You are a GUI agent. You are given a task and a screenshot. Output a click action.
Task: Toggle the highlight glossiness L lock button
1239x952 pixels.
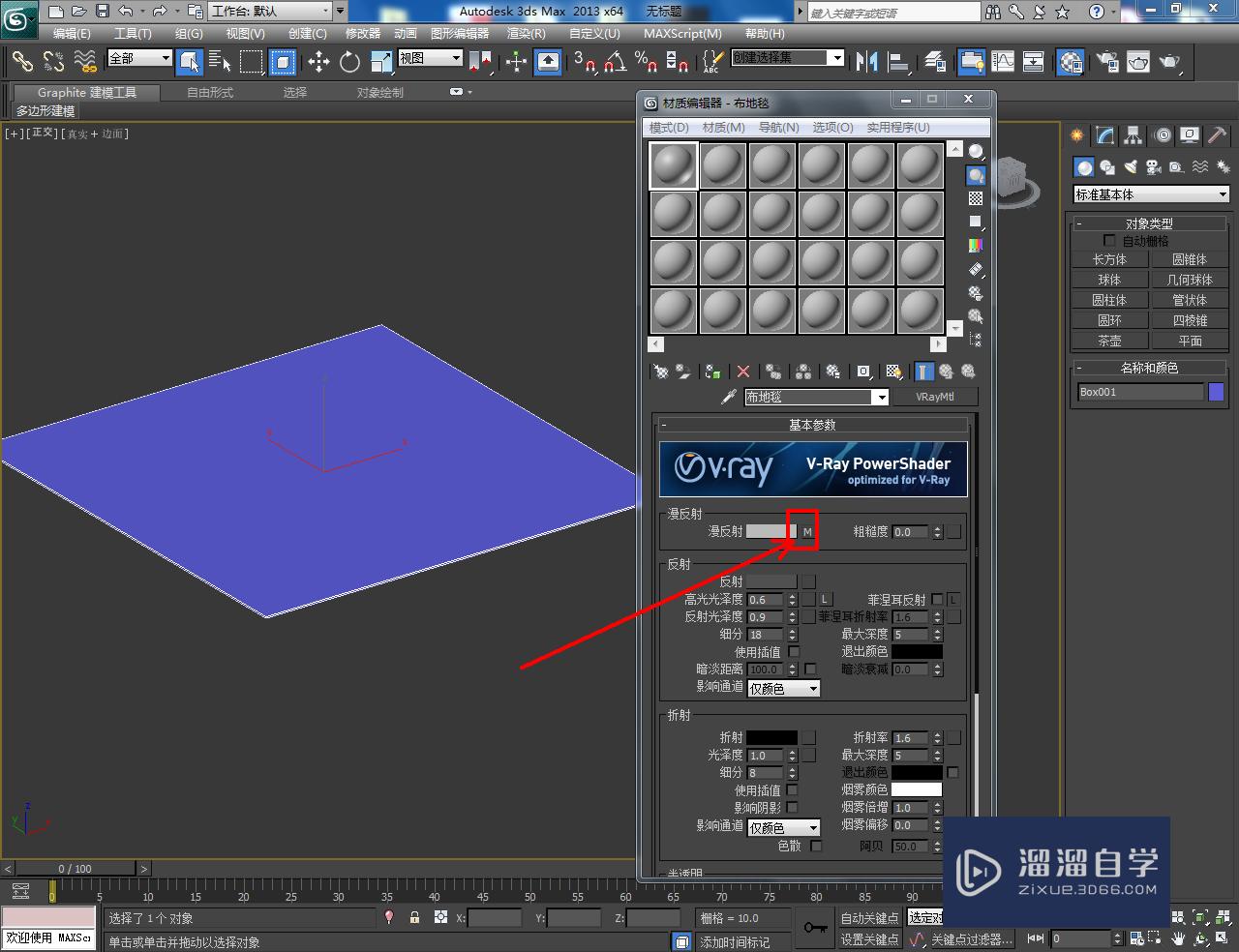point(825,600)
